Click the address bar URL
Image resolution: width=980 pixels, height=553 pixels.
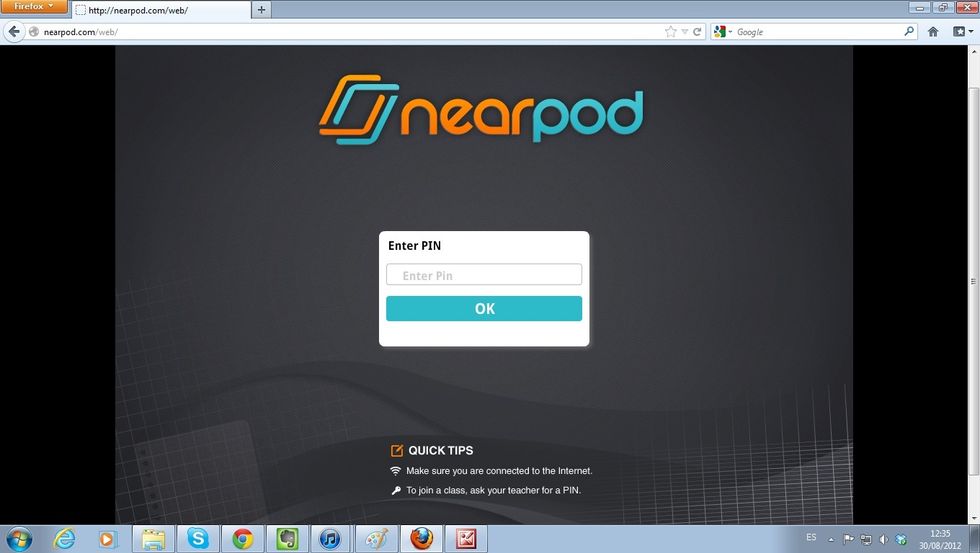[80, 32]
